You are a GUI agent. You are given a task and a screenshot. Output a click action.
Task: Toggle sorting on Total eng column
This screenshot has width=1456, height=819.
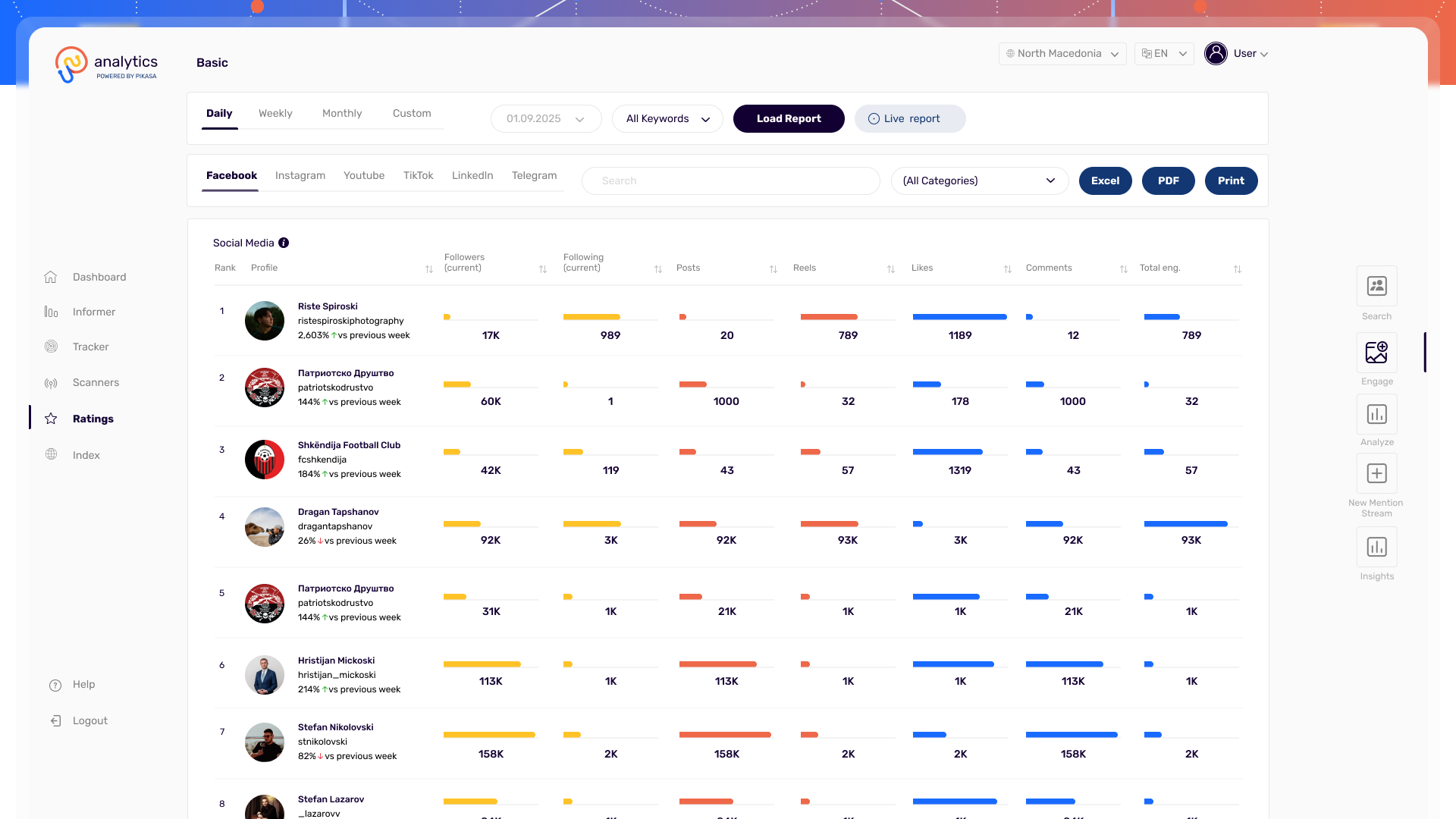pyautogui.click(x=1238, y=269)
